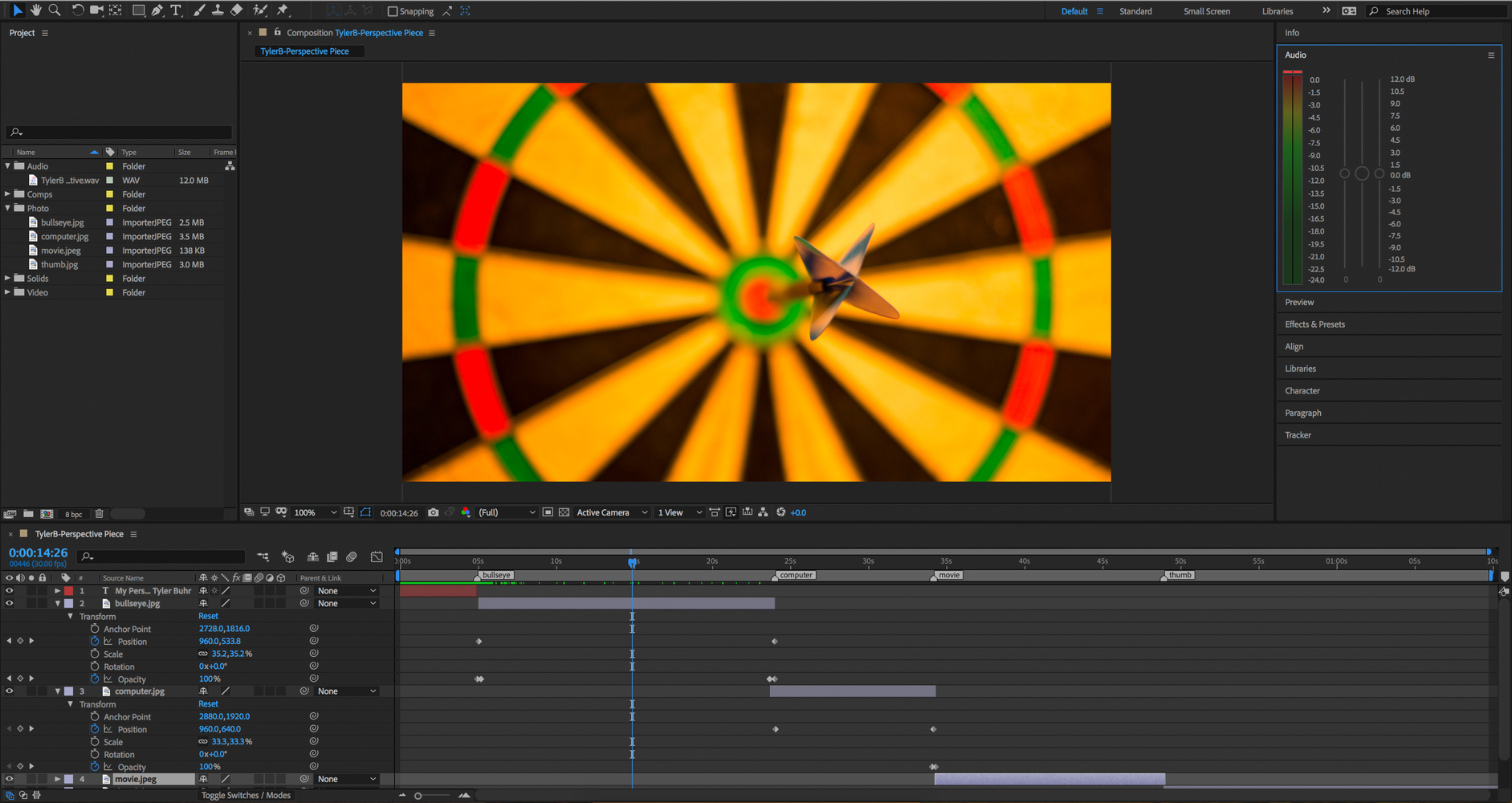Select the Hand tool

coord(35,10)
